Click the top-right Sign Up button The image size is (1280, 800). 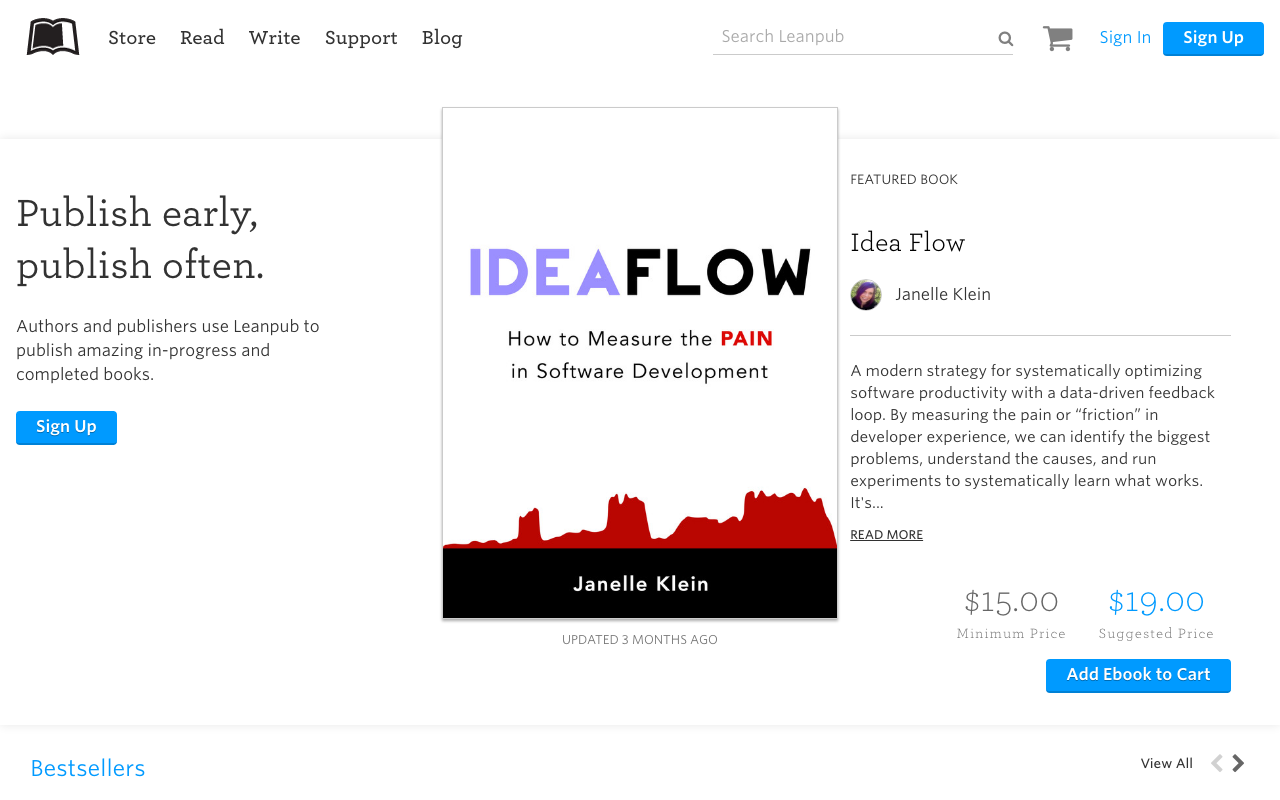click(1213, 38)
